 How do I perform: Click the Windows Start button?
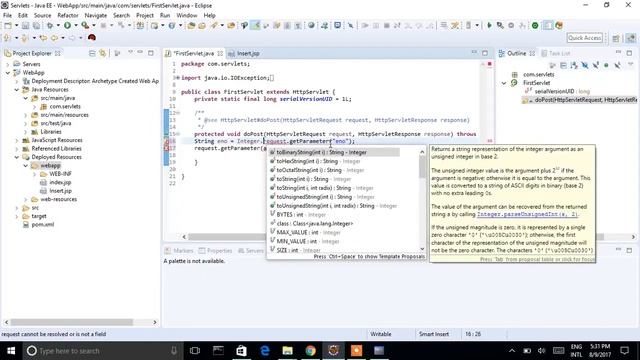(x=11, y=351)
